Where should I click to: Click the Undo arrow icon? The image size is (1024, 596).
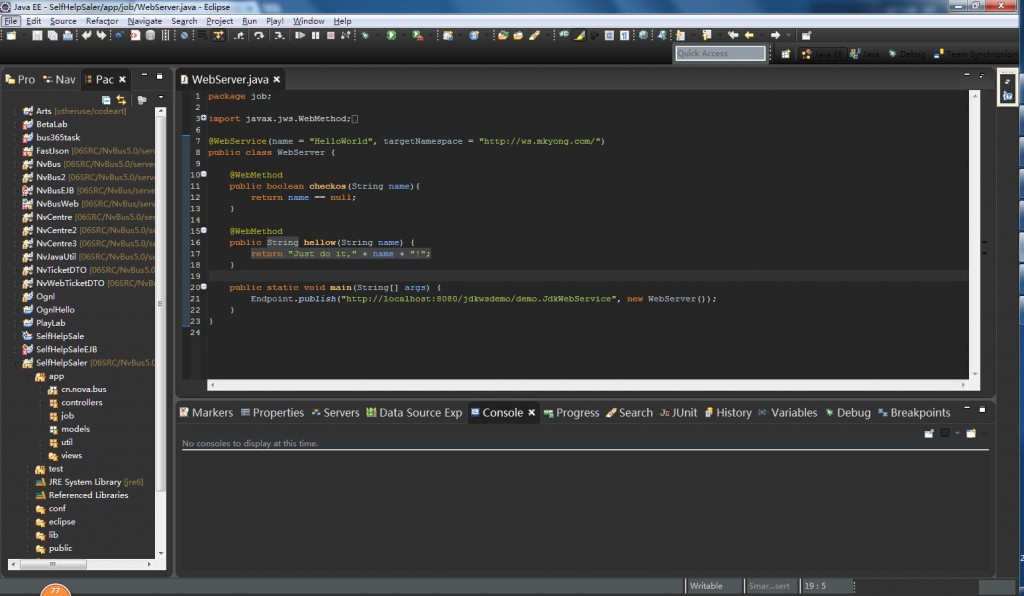point(86,35)
